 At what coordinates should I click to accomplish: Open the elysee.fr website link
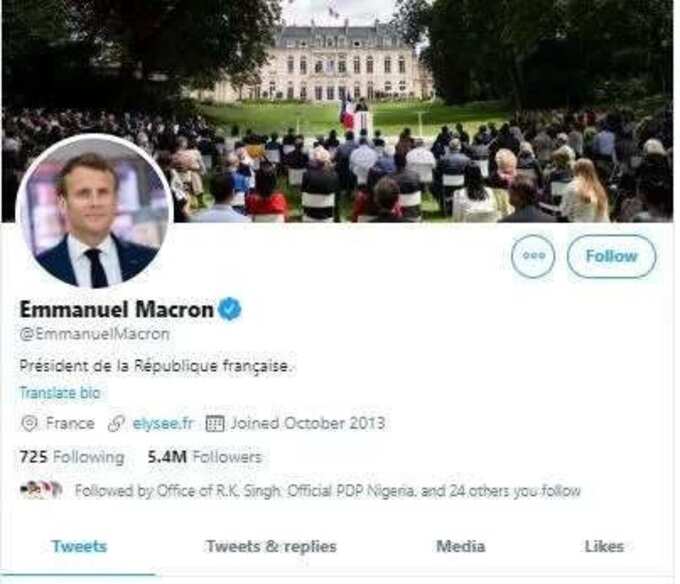163,423
